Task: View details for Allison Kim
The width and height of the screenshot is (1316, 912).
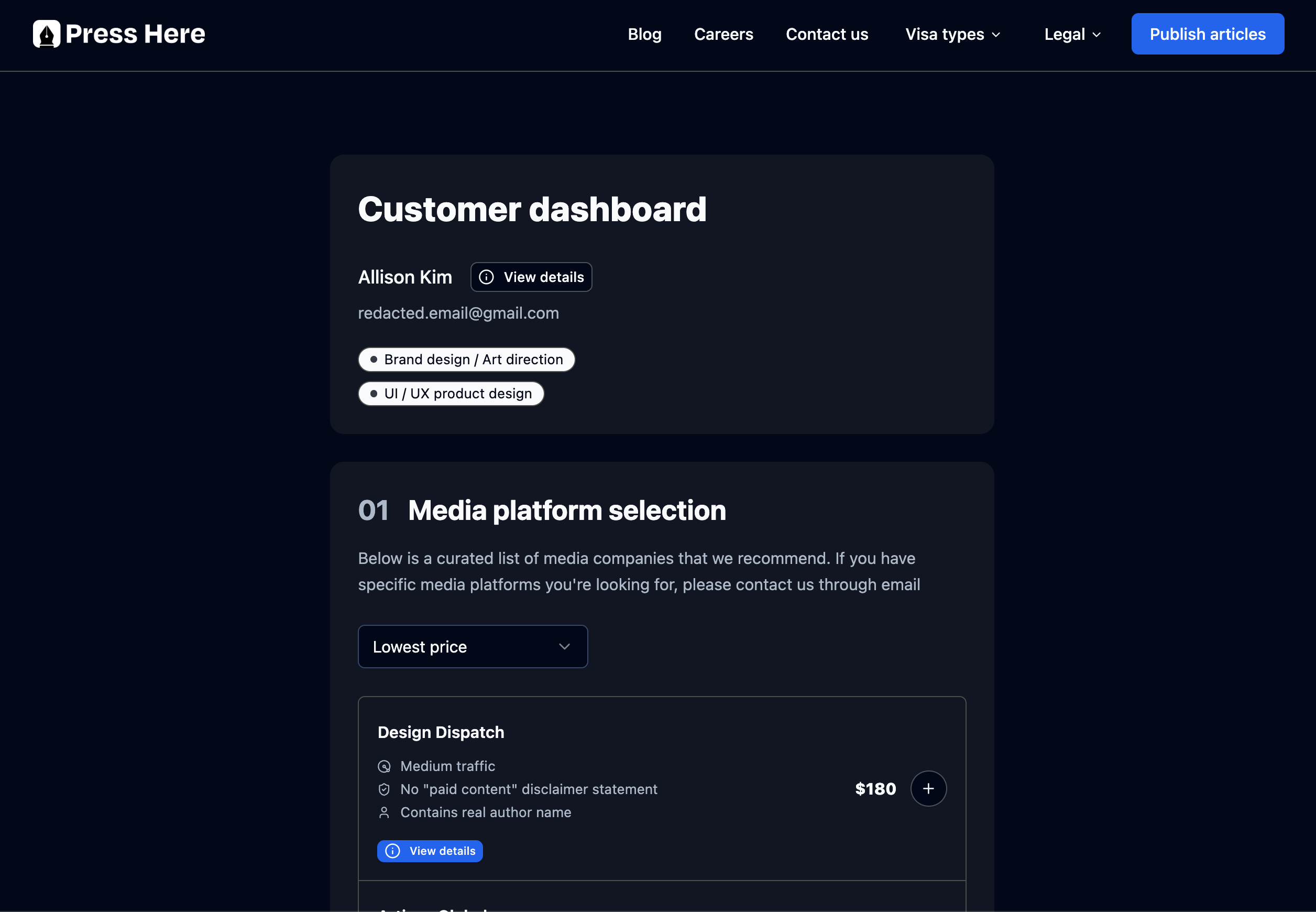Action: pyautogui.click(x=531, y=277)
